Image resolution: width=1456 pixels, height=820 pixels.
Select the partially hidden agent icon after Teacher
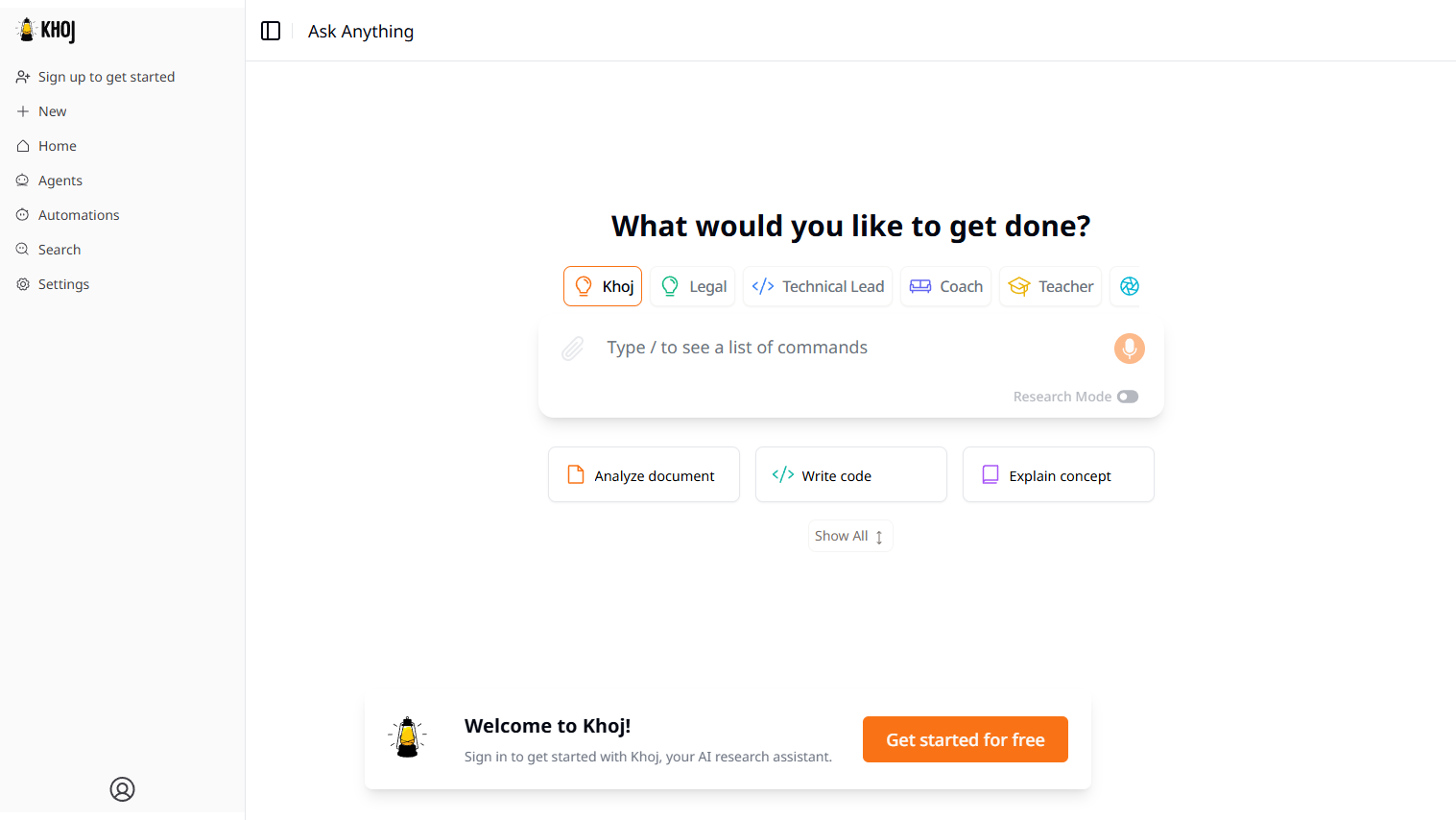coord(1129,286)
